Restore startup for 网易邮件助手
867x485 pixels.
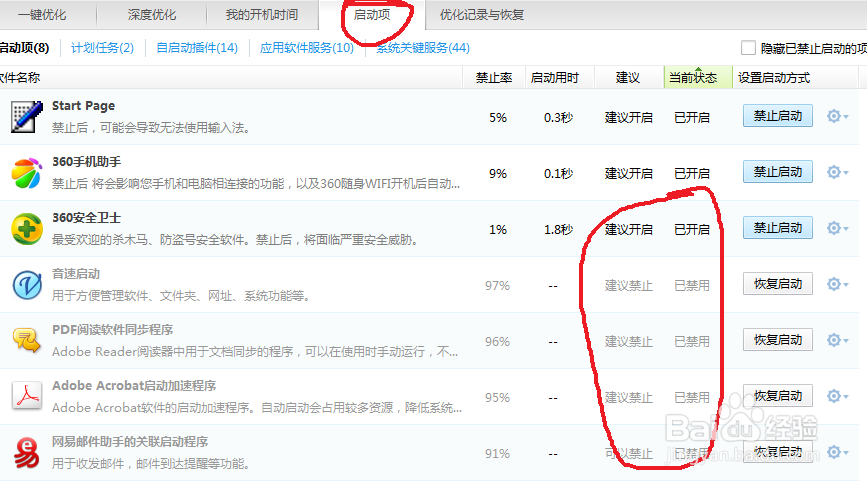[777, 452]
